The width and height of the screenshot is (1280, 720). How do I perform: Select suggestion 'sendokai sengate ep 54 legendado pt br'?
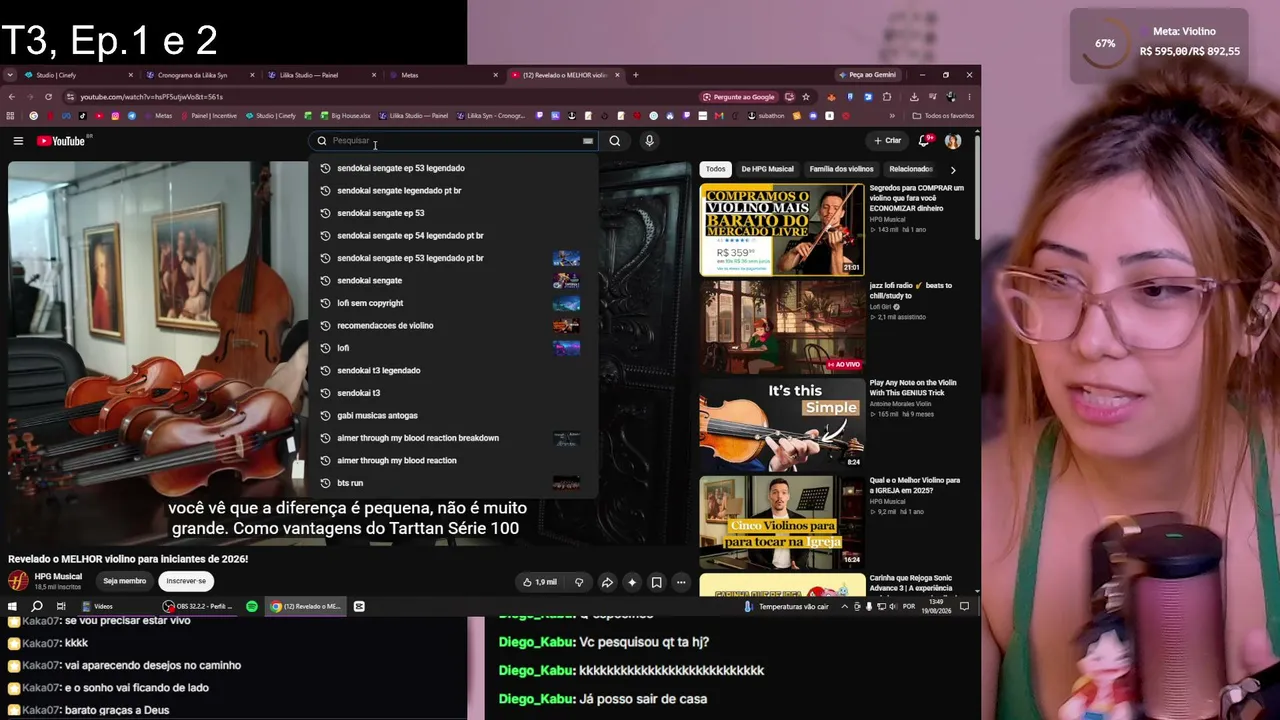tap(453, 236)
